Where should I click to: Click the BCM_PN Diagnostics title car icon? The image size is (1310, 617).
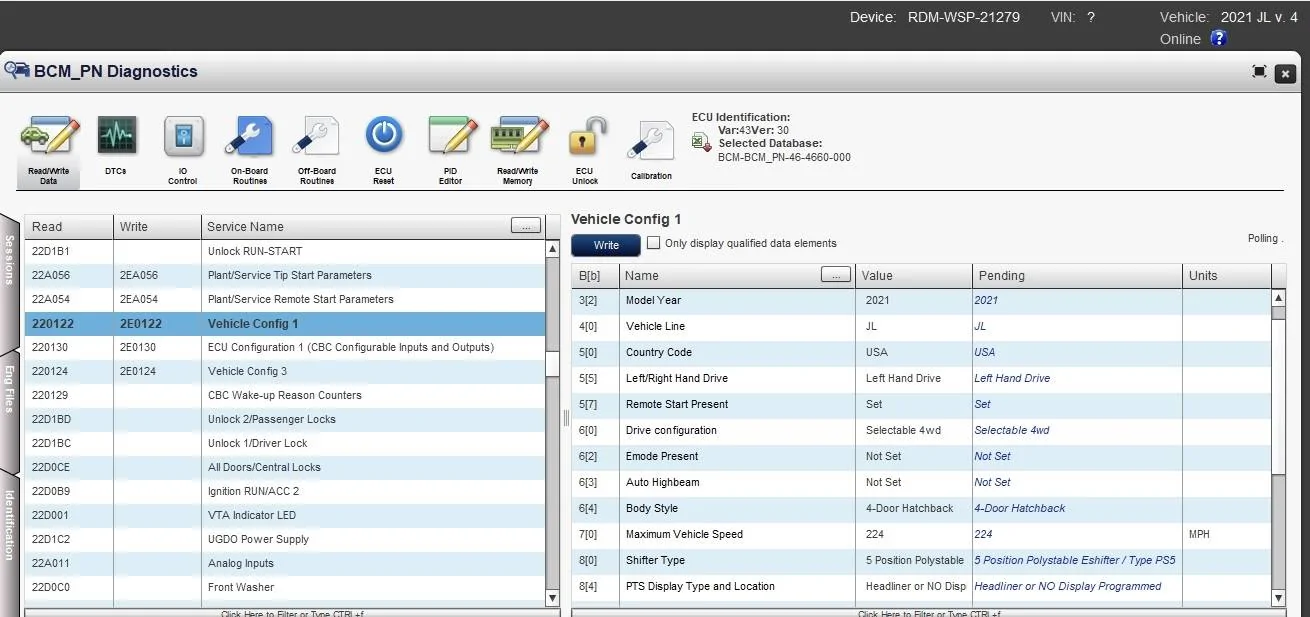pos(17,71)
